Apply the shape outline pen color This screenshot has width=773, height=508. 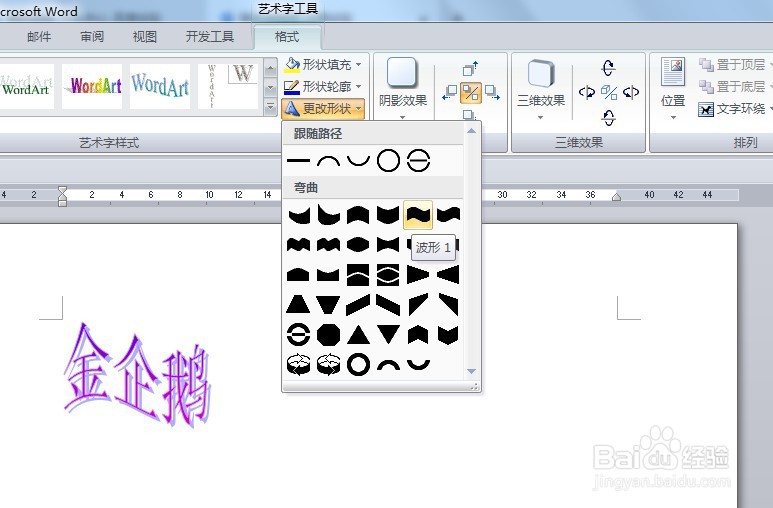[292, 87]
